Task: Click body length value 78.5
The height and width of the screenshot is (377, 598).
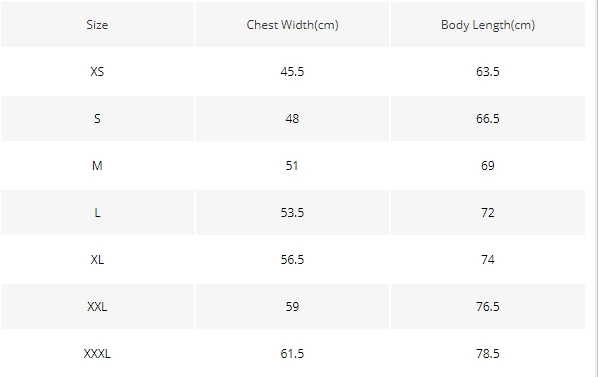Action: pyautogui.click(x=488, y=353)
